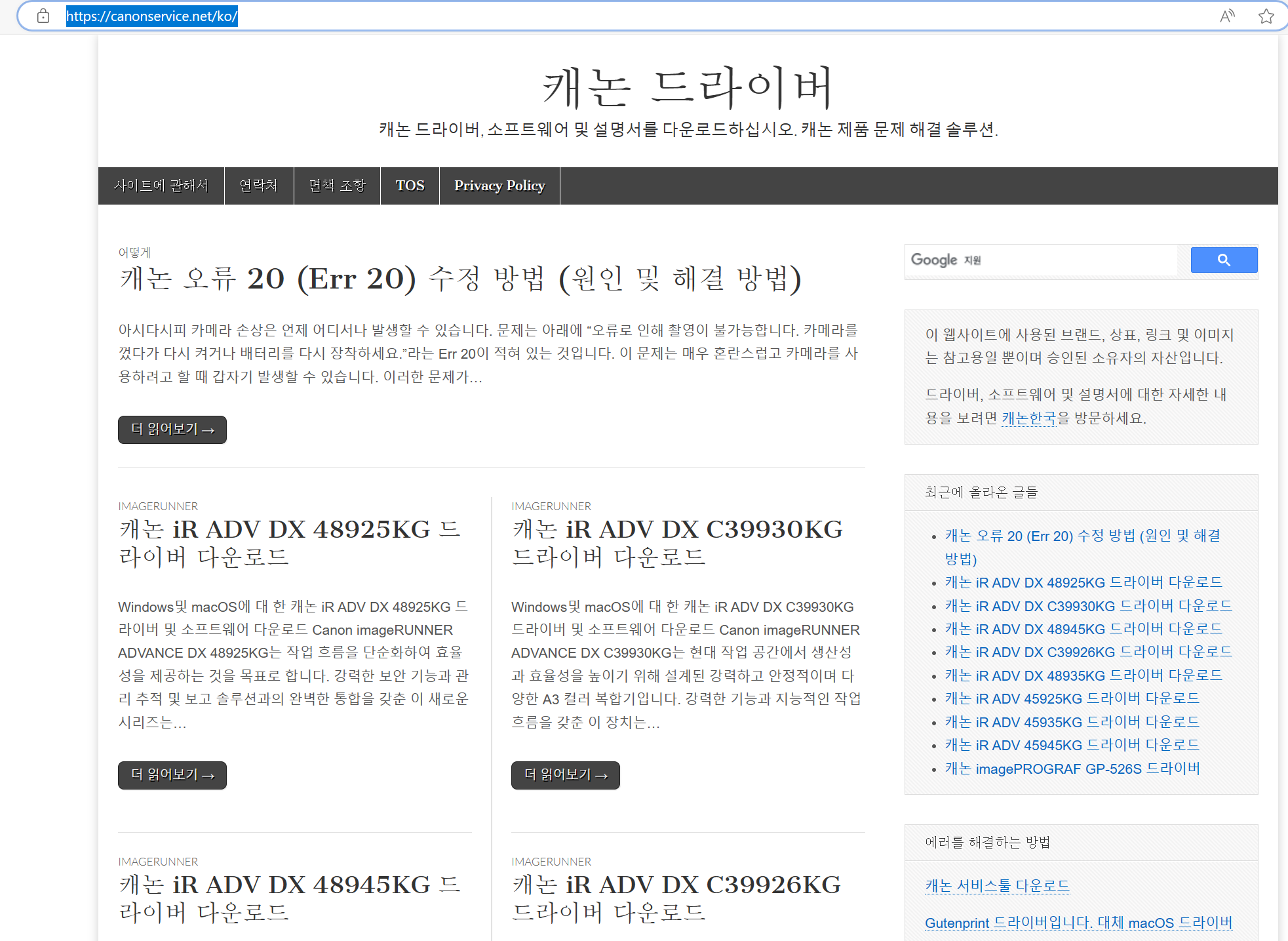Click 더 읽어보기 under DX C39930KG article
The height and width of the screenshot is (941, 1288).
point(566,775)
